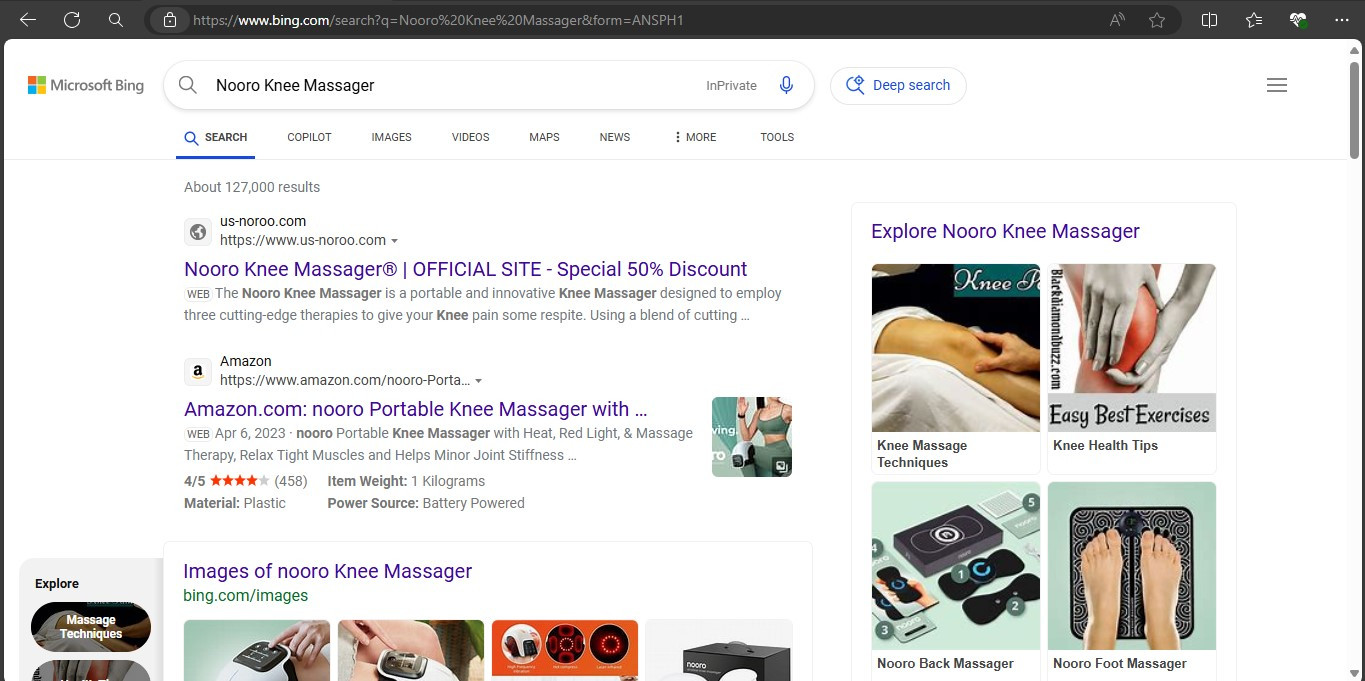Select Massage Techniques explore chip

91,627
